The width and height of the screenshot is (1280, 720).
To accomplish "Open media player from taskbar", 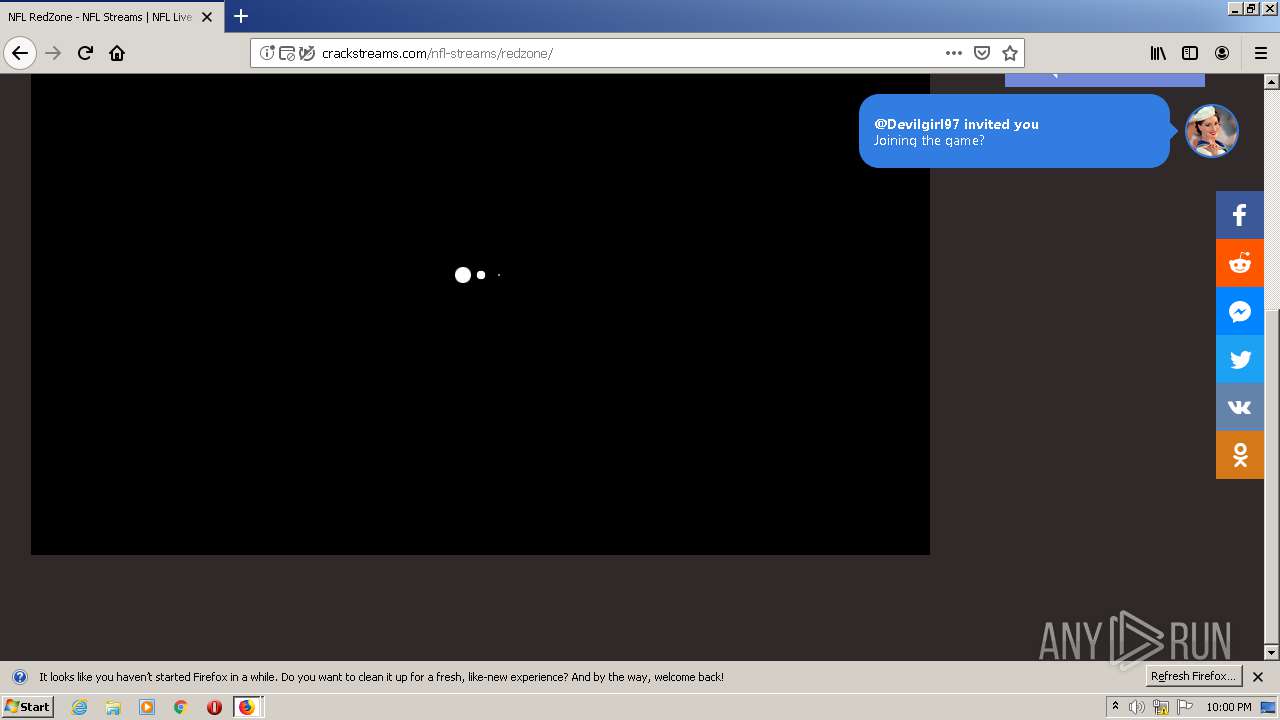I will 147,707.
